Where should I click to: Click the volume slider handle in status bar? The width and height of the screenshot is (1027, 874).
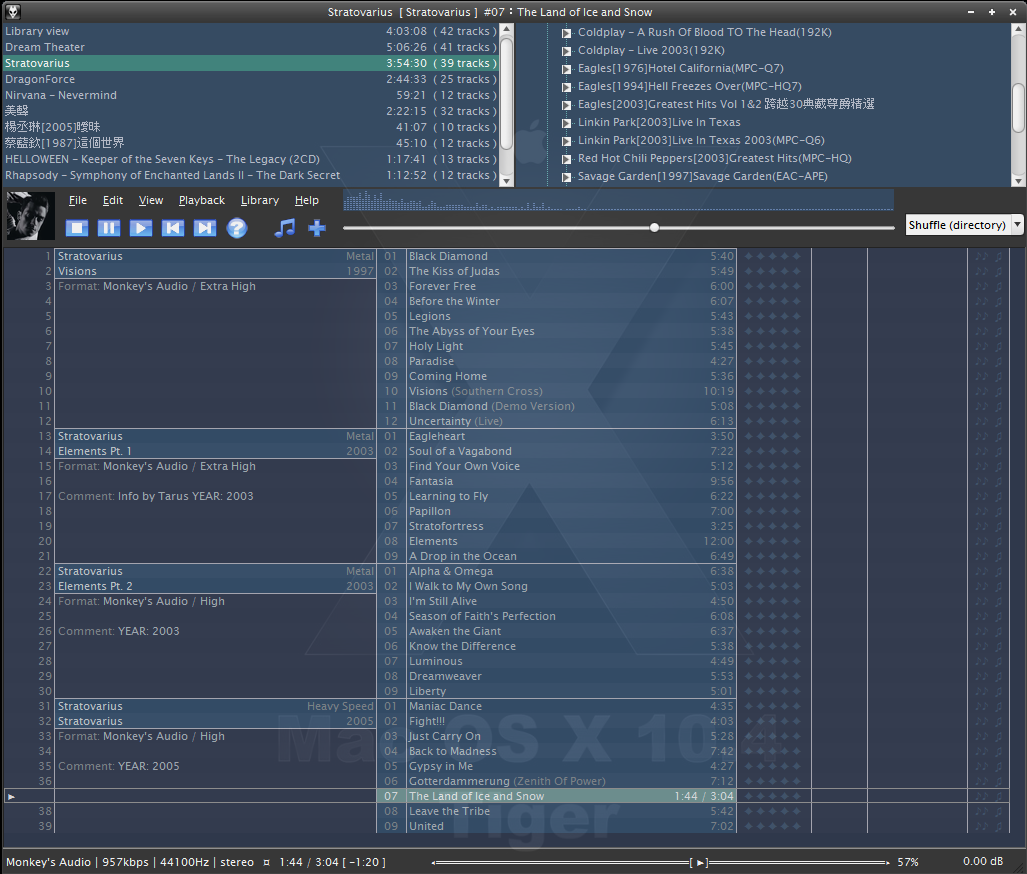pos(701,862)
